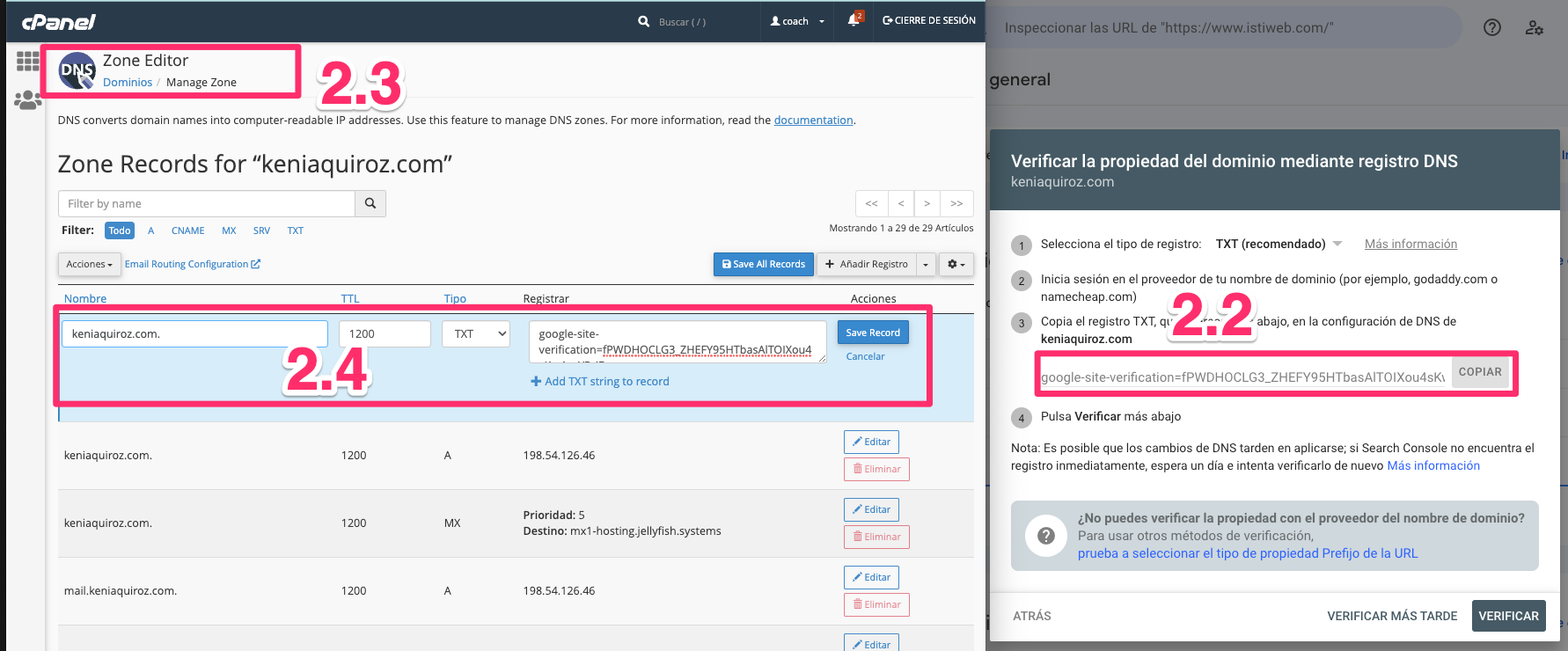Open user settings icon in Search Console
Image resolution: width=1568 pixels, height=651 pixels.
[x=1535, y=27]
